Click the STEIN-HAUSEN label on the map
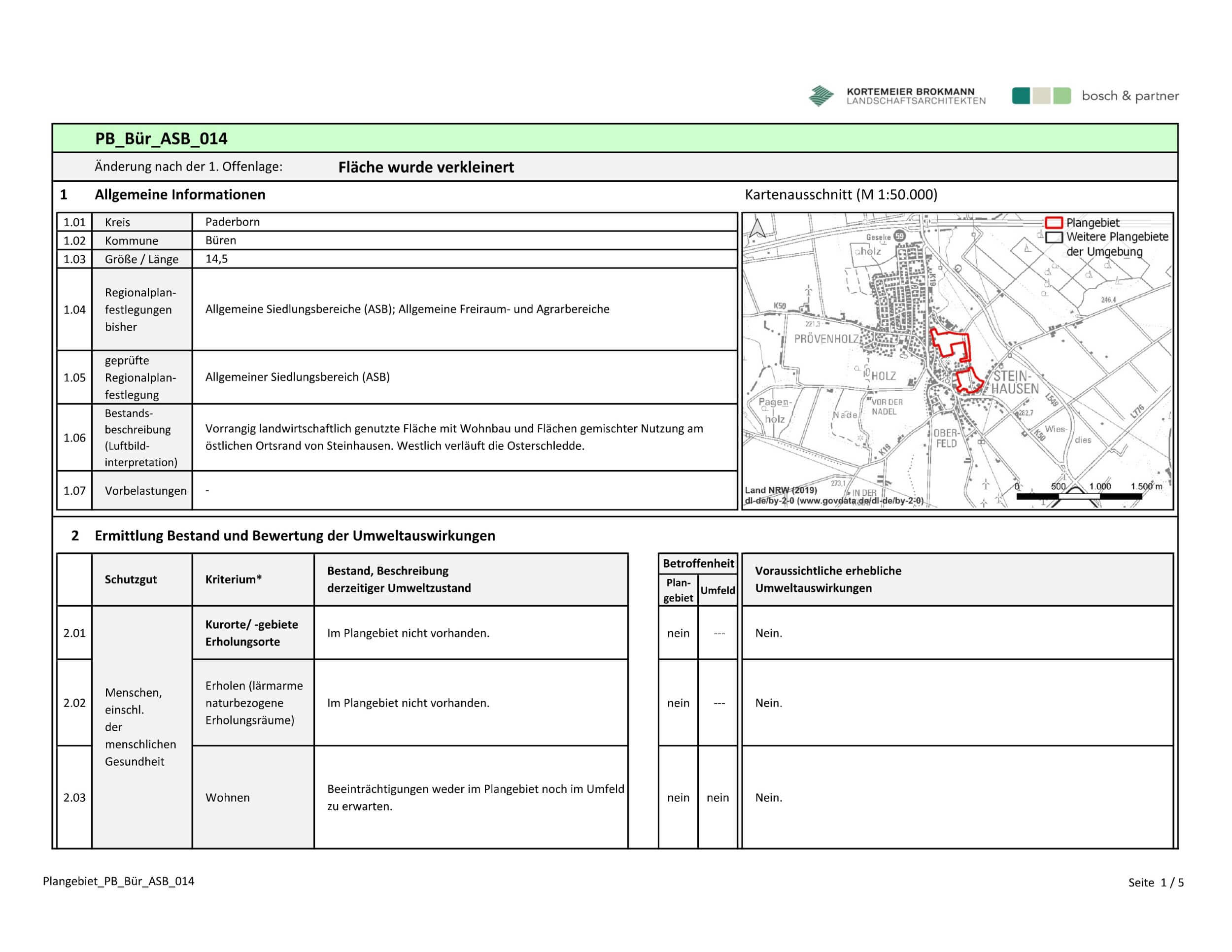Screen dimensions: 1232x952 pyautogui.click(x=1015, y=382)
